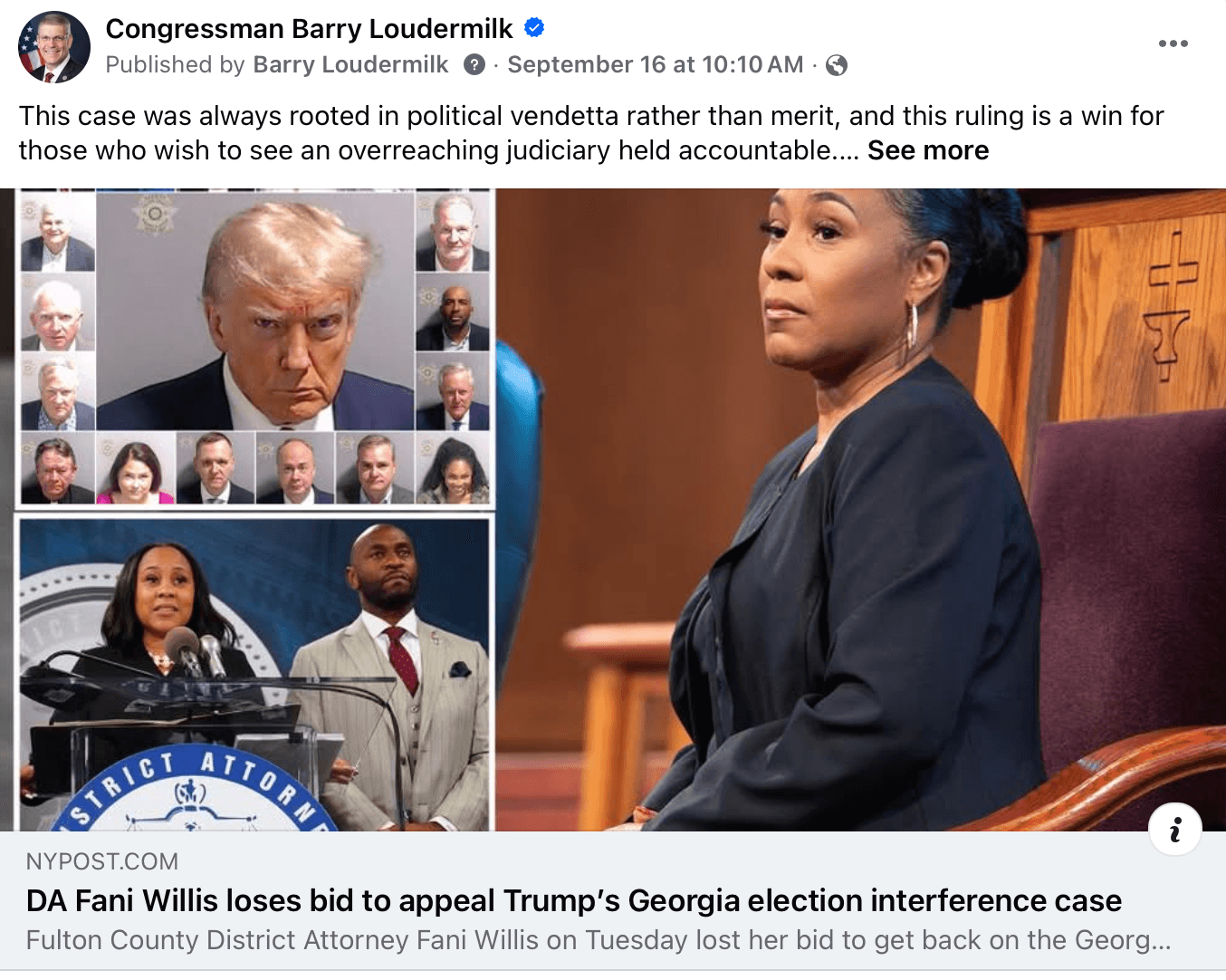This screenshot has width=1226, height=980.
Task: Click the blue verified badge icon
Action: [x=534, y=28]
